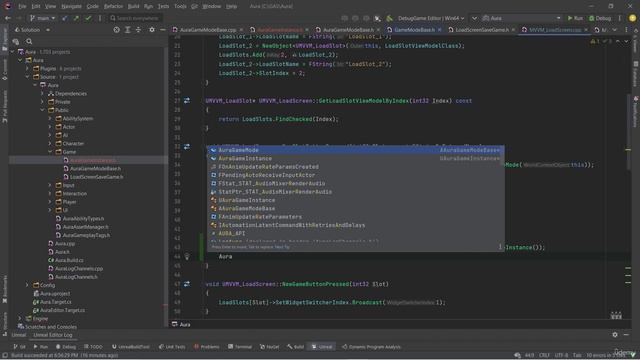This screenshot has width=640, height=360.
Task: Open the UnrealBuildTool tool window
Action: click(x=131, y=347)
